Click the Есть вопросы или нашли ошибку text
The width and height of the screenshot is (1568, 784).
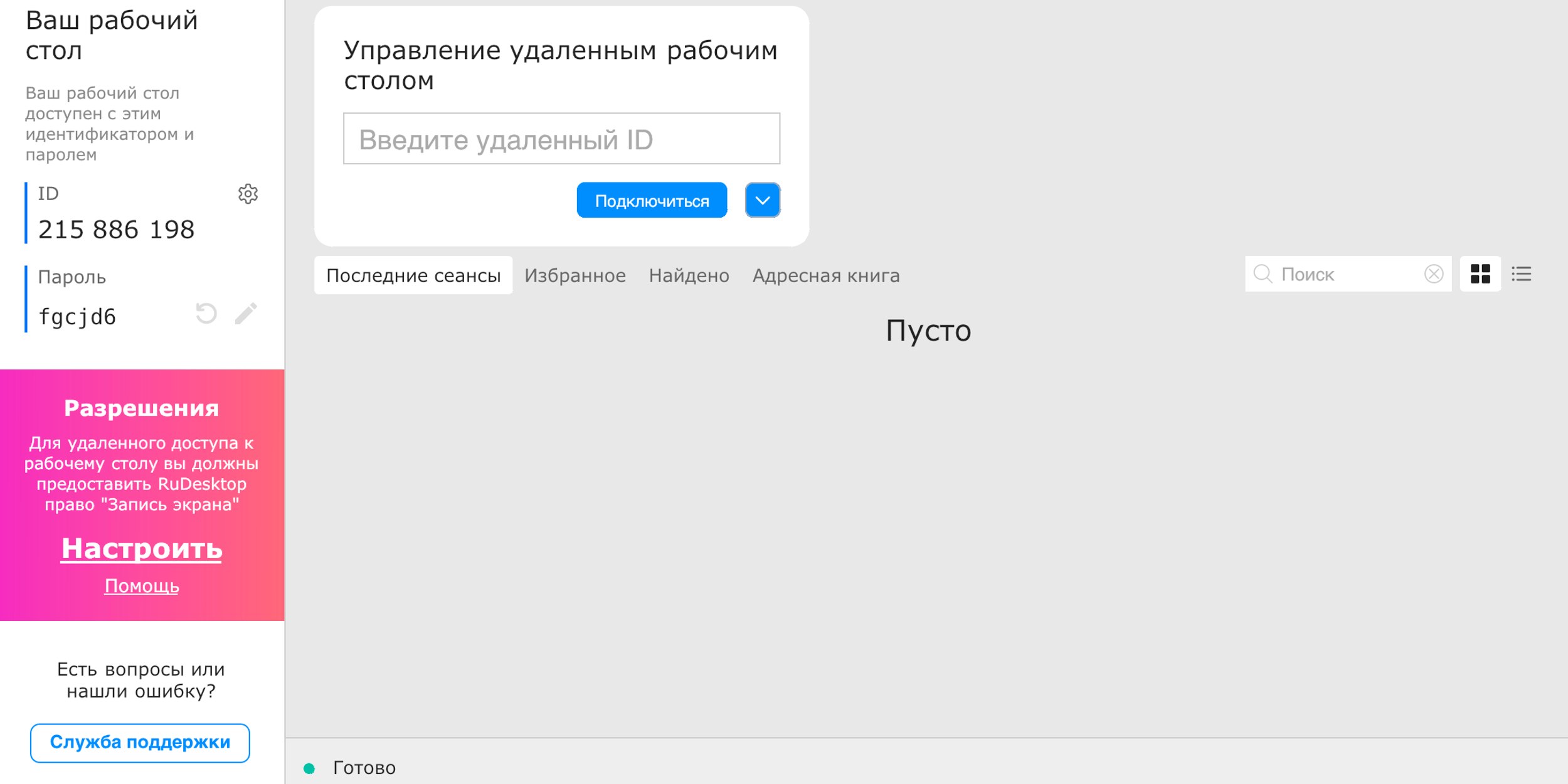point(141,680)
